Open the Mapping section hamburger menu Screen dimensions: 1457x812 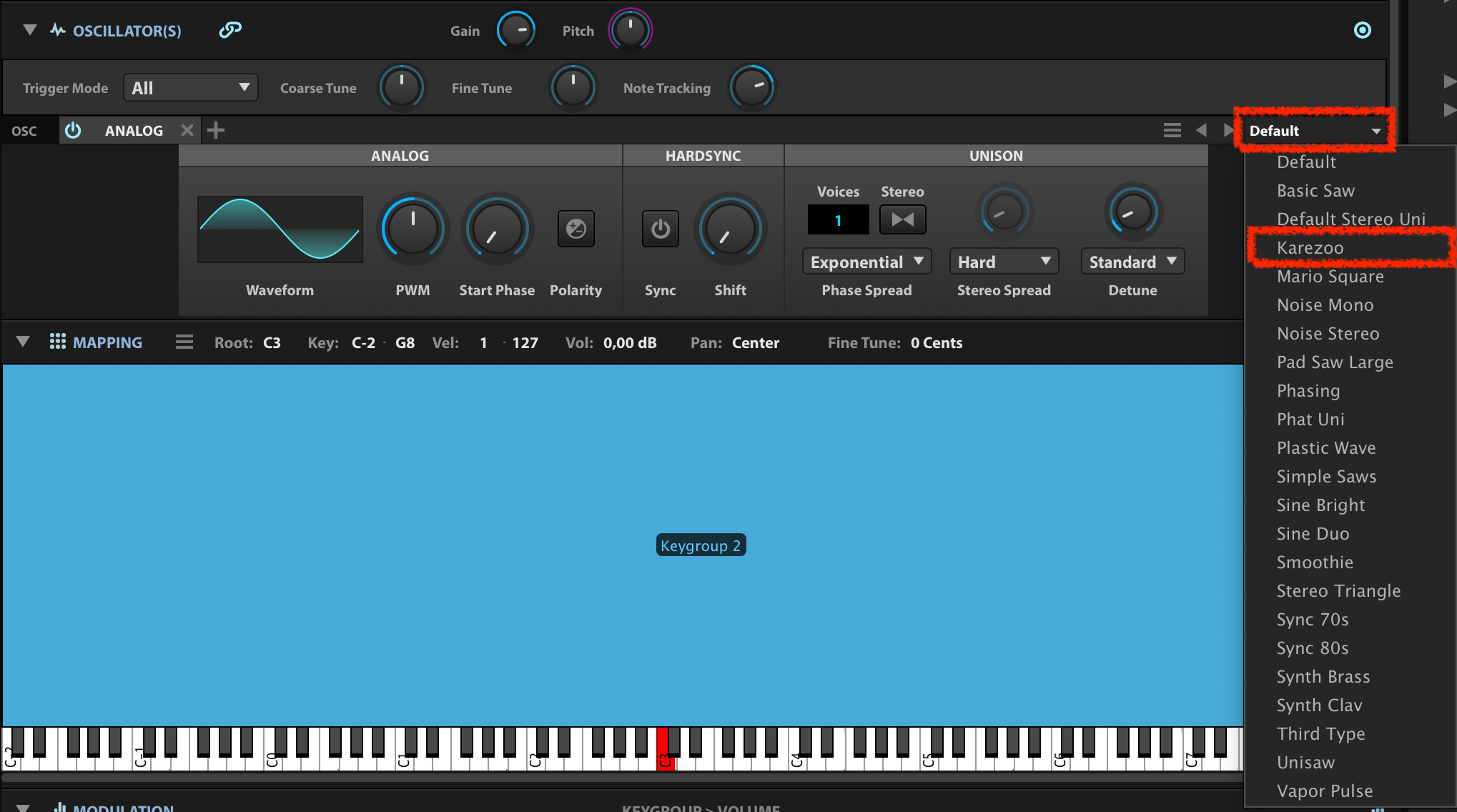(184, 342)
